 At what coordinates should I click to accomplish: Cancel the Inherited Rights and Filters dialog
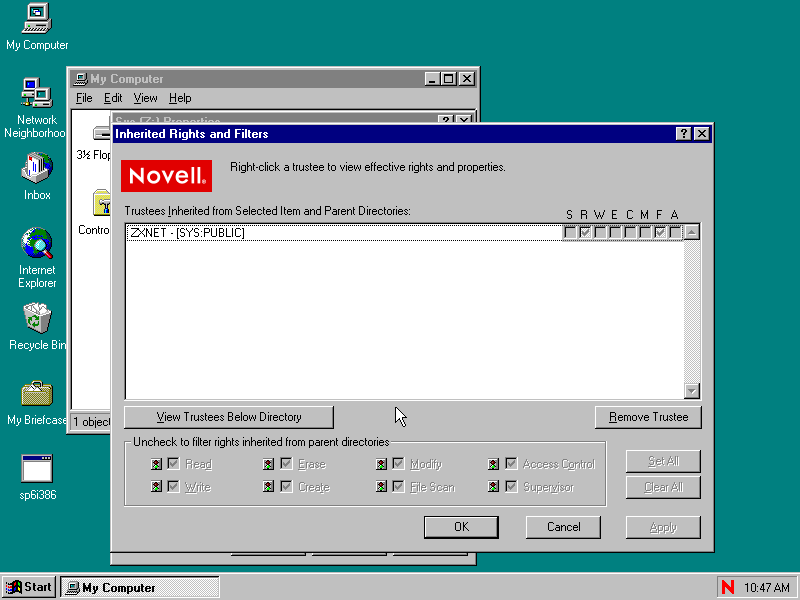[563, 527]
